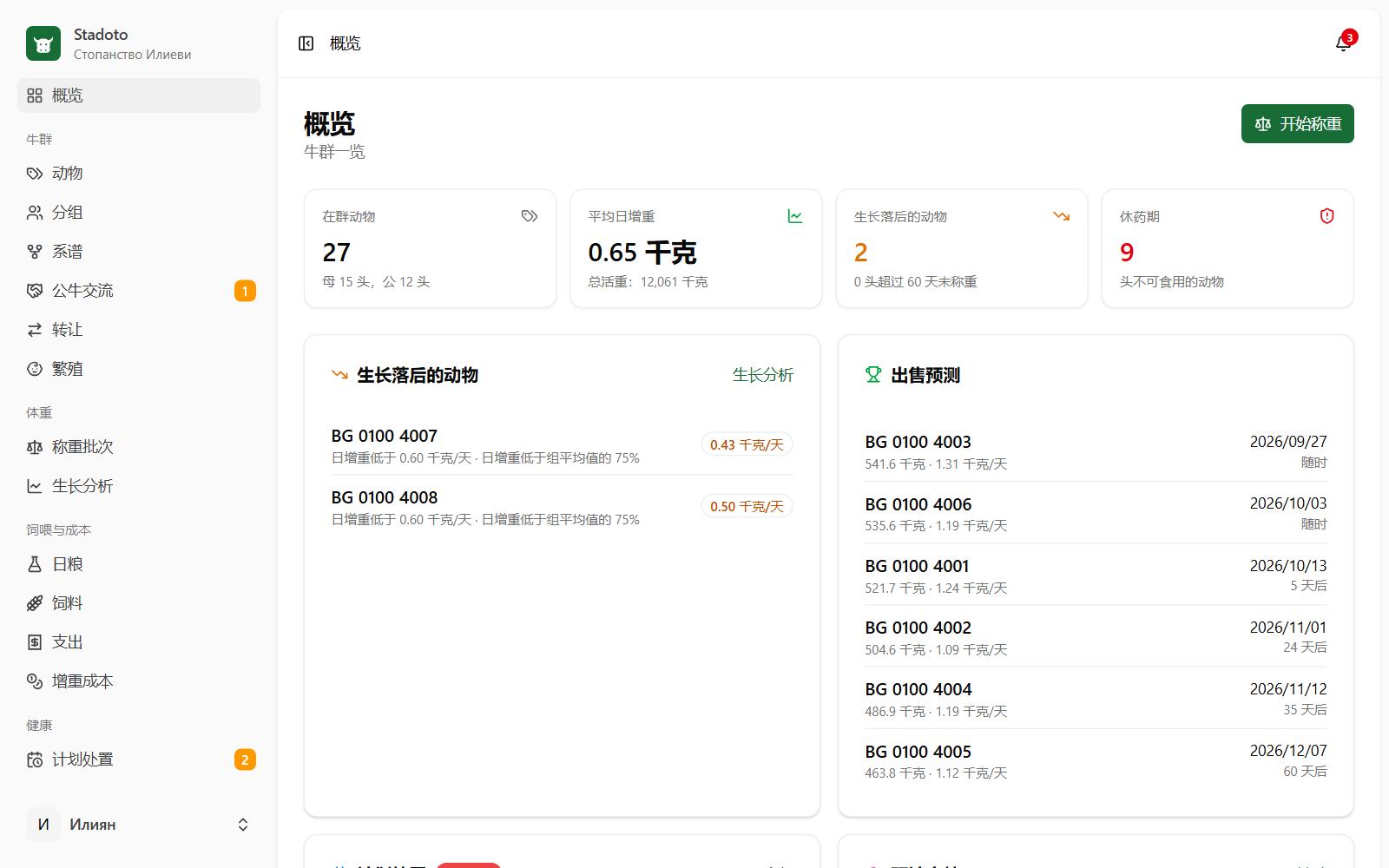Open the 休药期 card showing 9
This screenshot has height=868, width=1389.
pyautogui.click(x=1227, y=248)
